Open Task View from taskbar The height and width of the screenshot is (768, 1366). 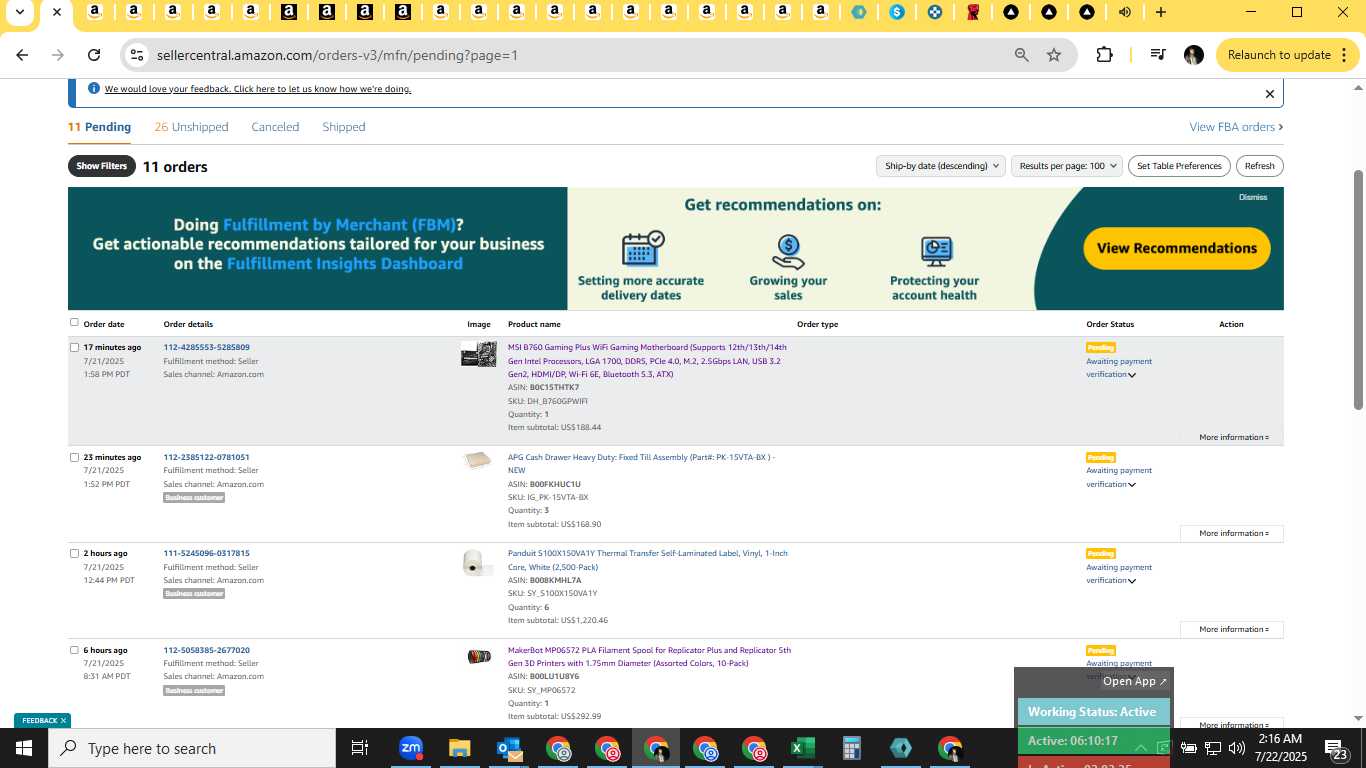click(360, 748)
